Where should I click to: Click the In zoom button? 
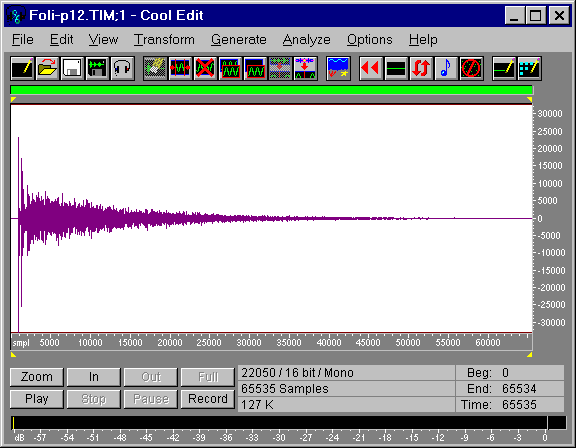coord(94,377)
